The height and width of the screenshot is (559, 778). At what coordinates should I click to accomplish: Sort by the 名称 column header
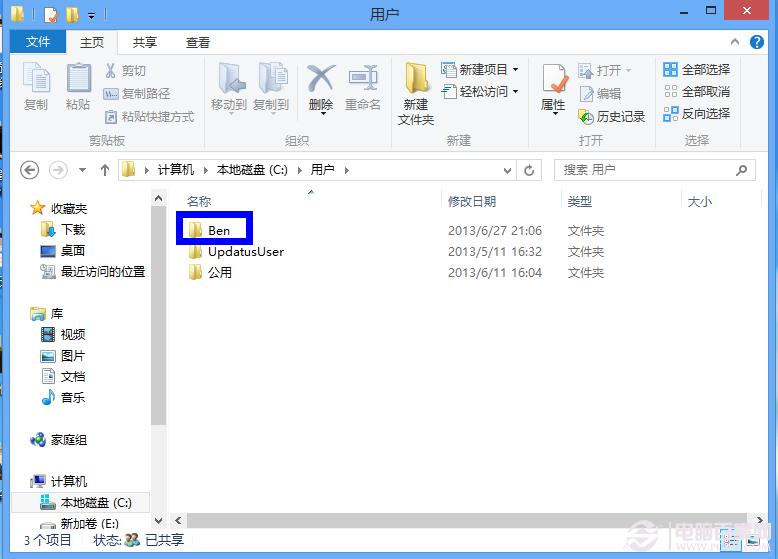[198, 201]
